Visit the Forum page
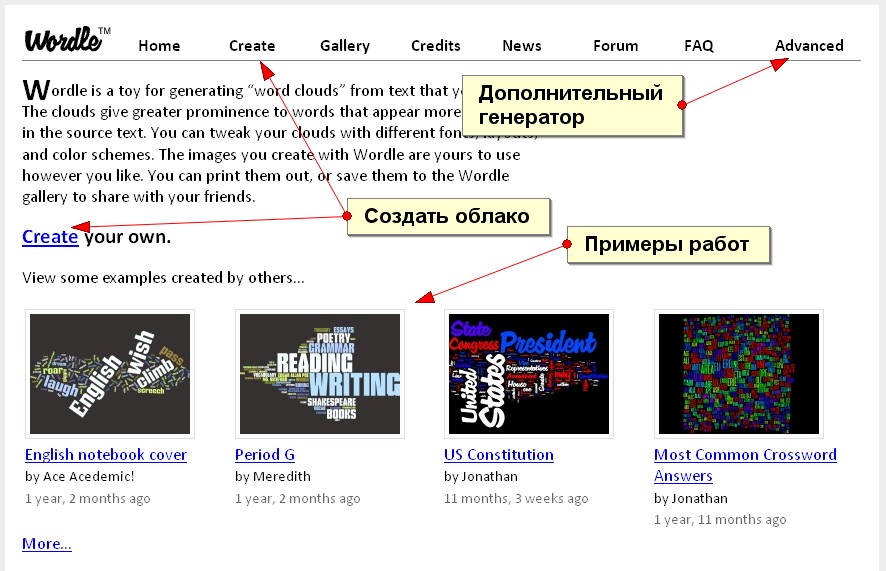 616,46
